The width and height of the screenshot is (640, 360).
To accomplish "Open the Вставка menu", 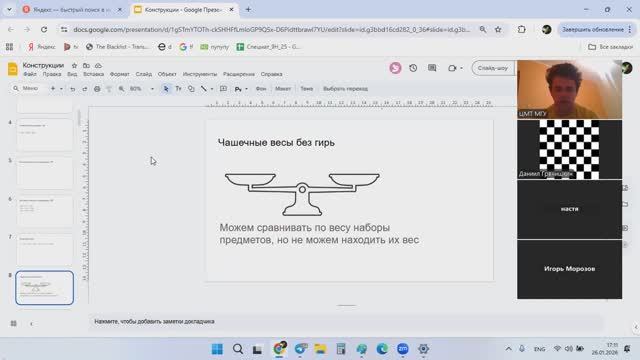I will coord(93,74).
